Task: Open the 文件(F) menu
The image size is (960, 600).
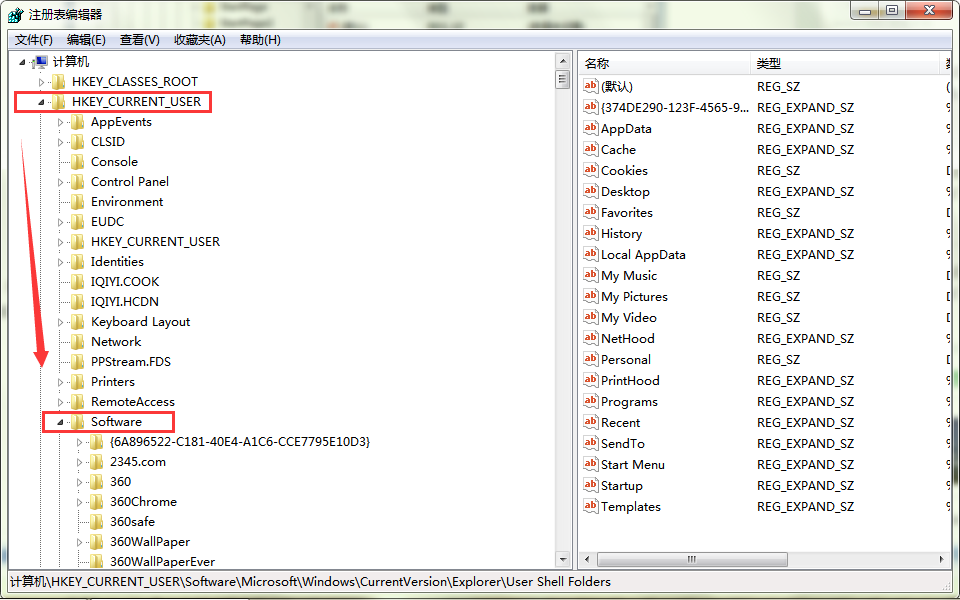Action: click(x=33, y=40)
